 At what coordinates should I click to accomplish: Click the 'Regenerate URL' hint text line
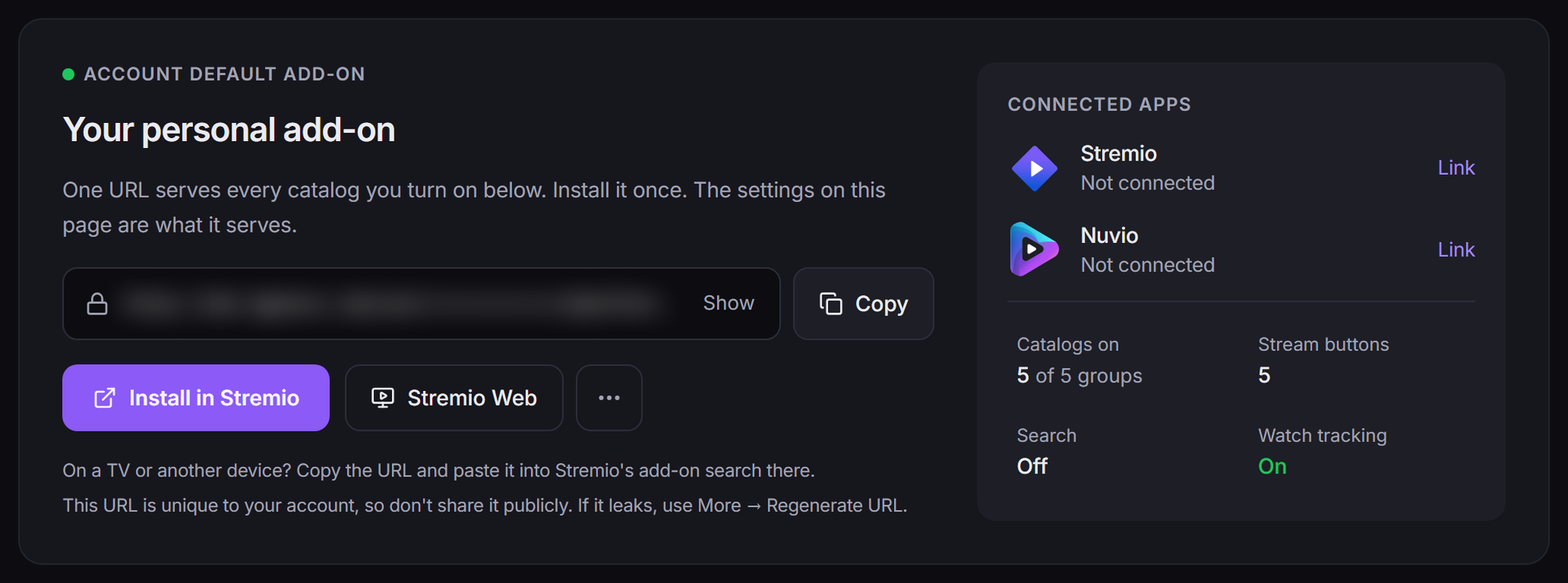[485, 505]
